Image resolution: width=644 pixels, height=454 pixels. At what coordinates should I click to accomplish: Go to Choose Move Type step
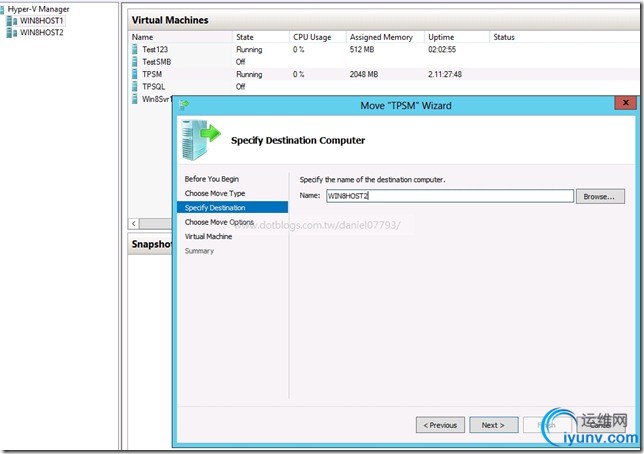click(215, 194)
